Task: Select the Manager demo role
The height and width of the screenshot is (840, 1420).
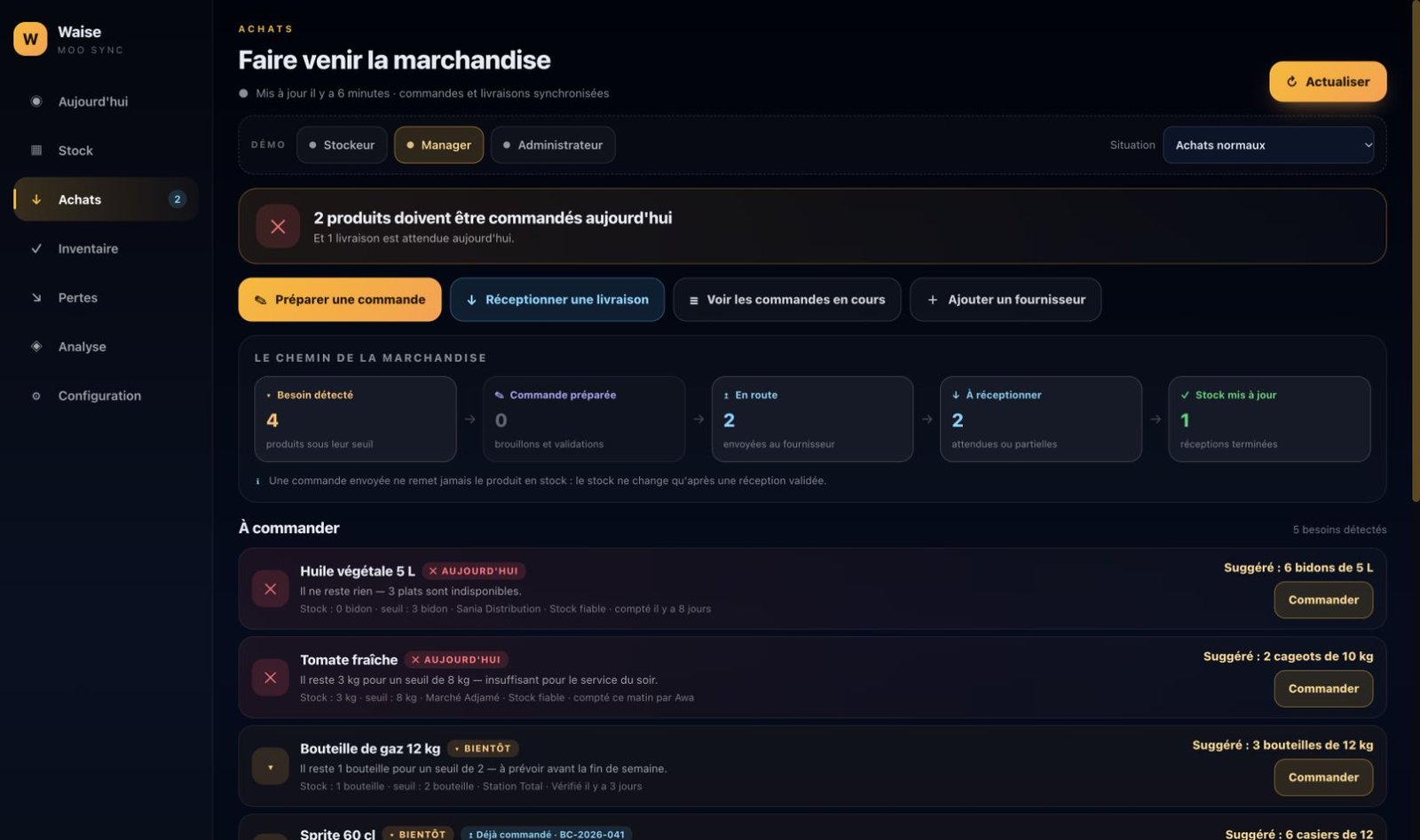Action: (438, 145)
